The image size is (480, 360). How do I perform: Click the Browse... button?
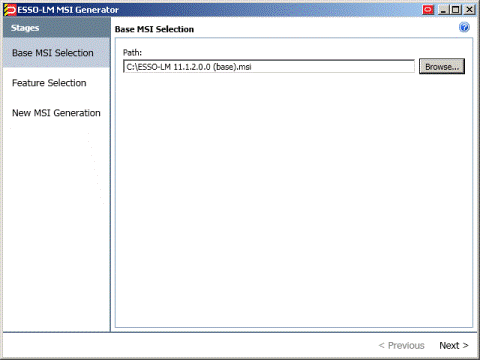[442, 66]
